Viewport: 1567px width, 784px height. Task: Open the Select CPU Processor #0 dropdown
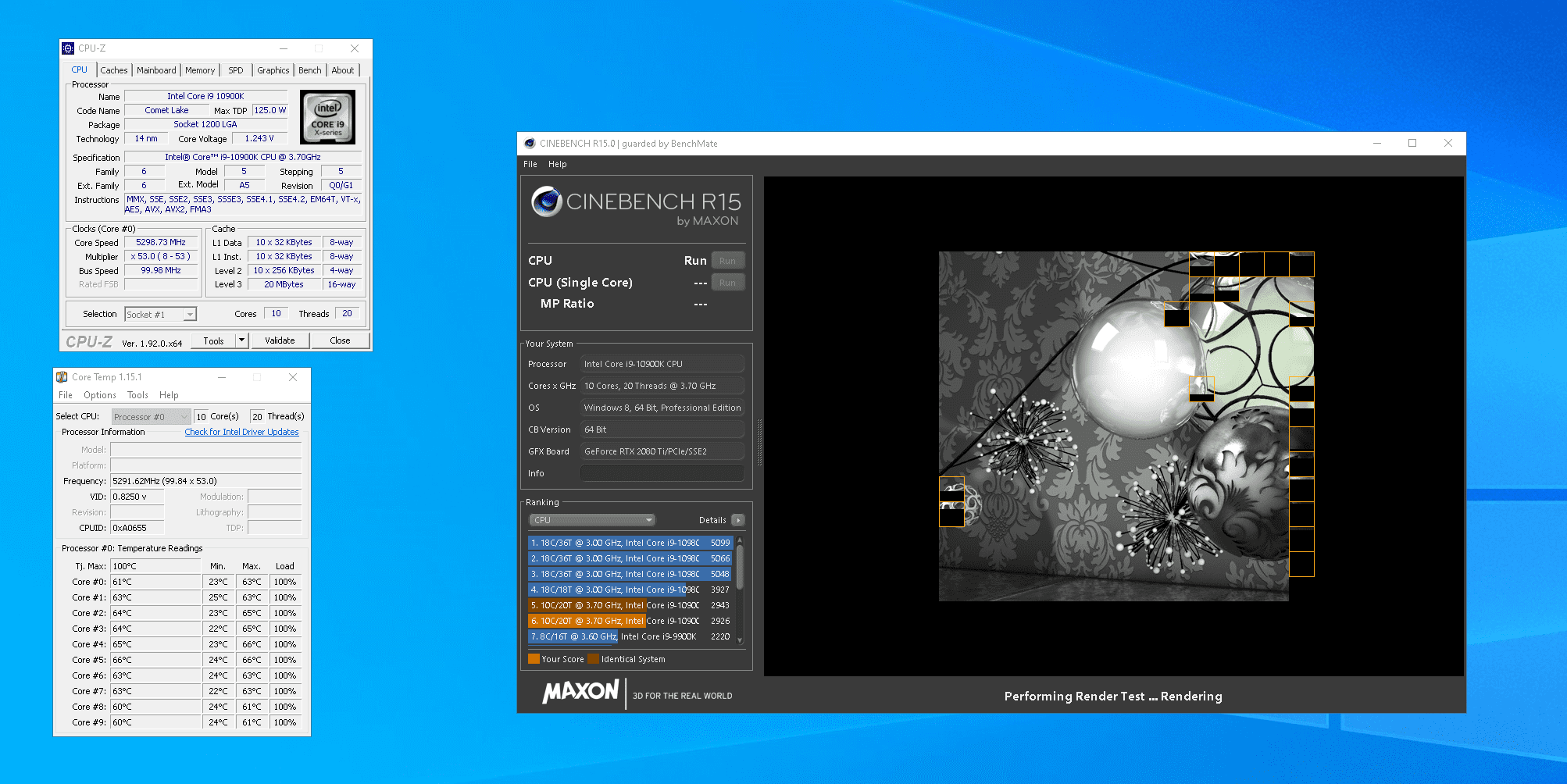pyautogui.click(x=151, y=417)
